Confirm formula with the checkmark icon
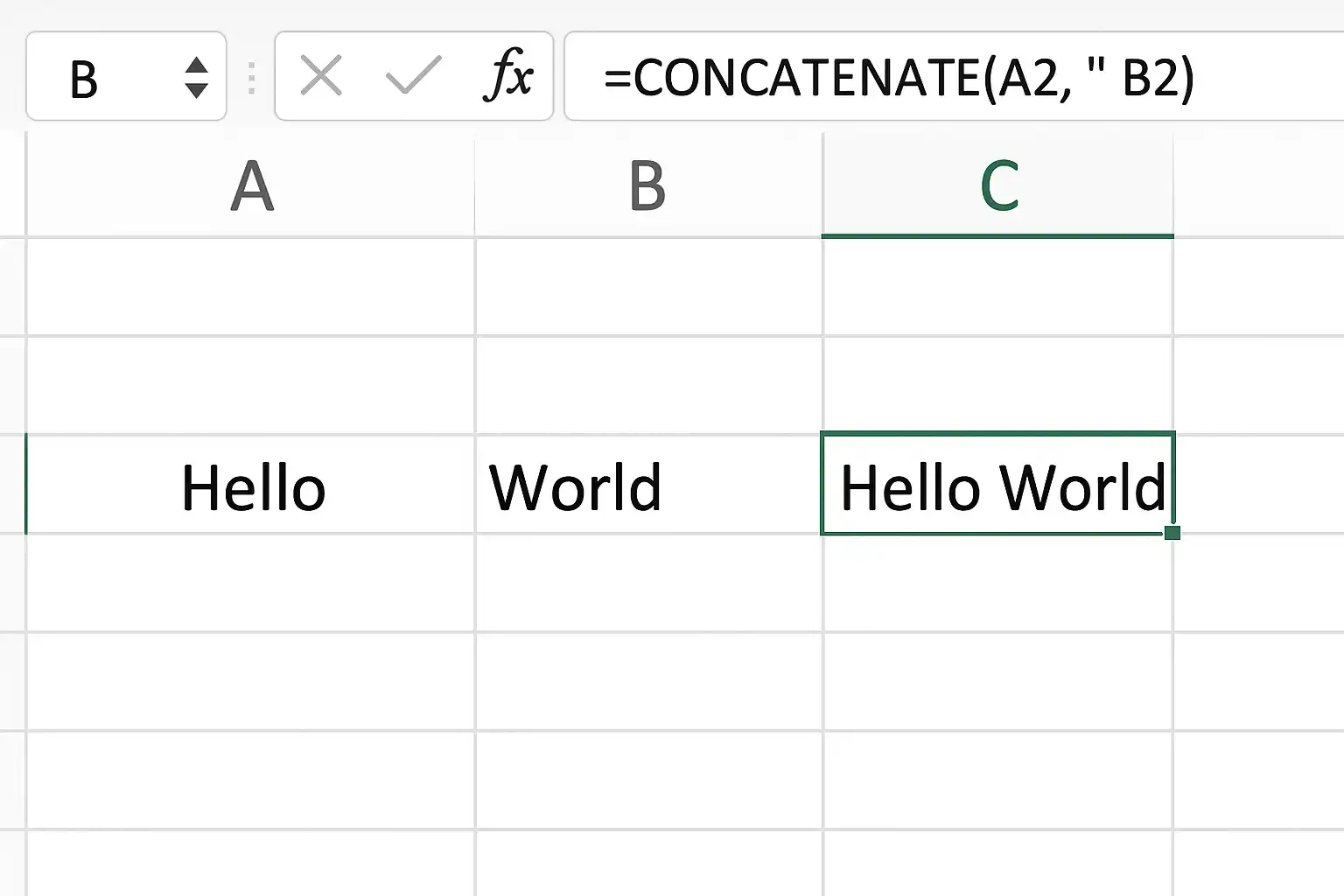 (413, 76)
